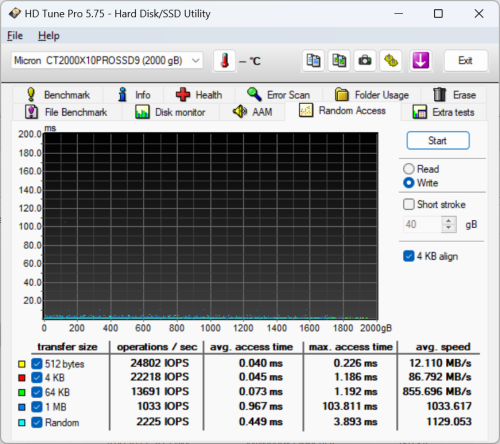Uncheck the 1 MB transfer size checkbox
Image resolution: width=500 pixels, height=444 pixels.
point(37,407)
